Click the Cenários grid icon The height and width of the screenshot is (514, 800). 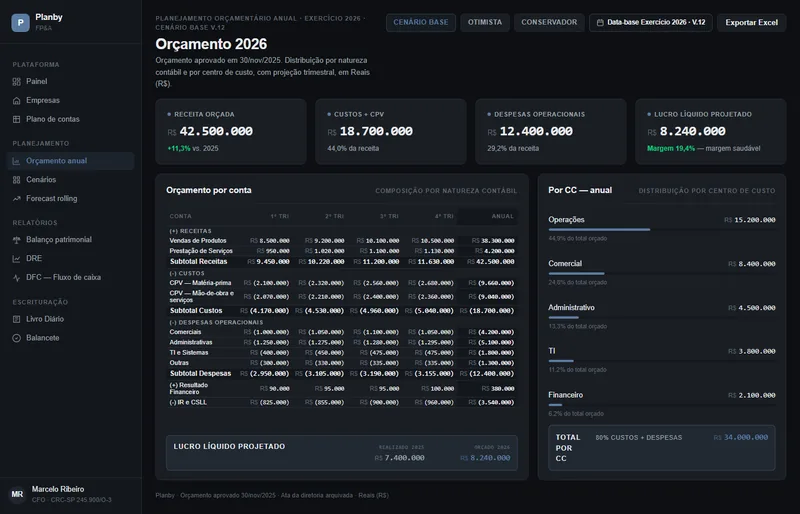point(16,180)
